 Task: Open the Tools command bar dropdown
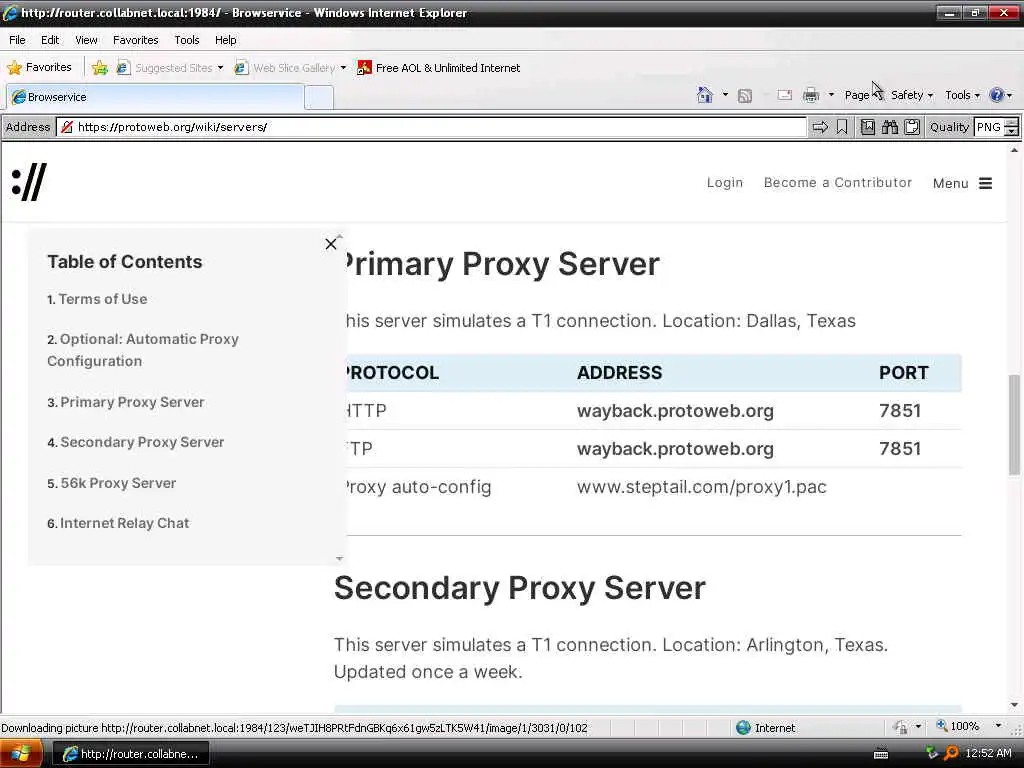[x=962, y=95]
